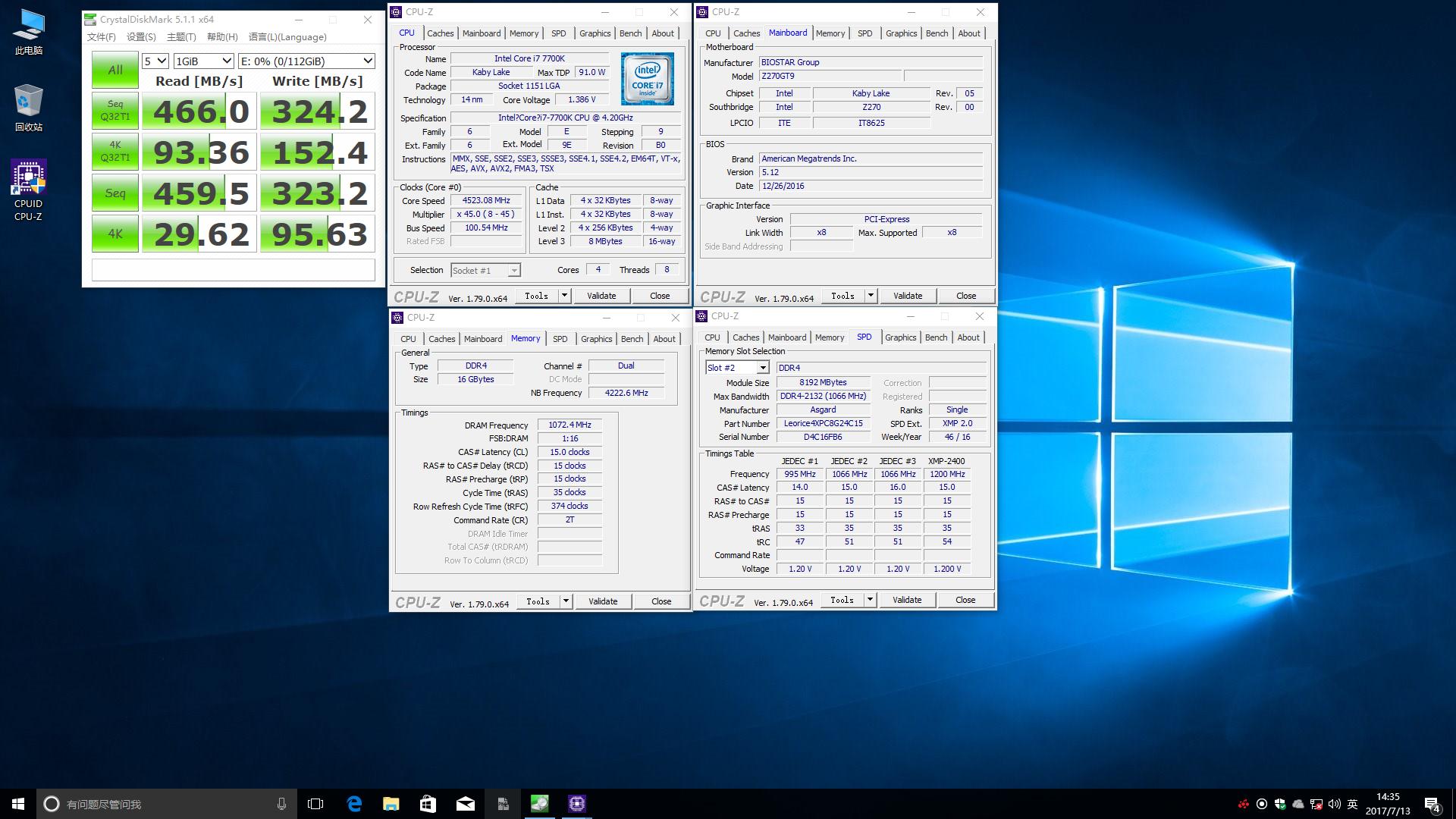
Task: Open File Explorer from taskbar
Action: pos(391,804)
